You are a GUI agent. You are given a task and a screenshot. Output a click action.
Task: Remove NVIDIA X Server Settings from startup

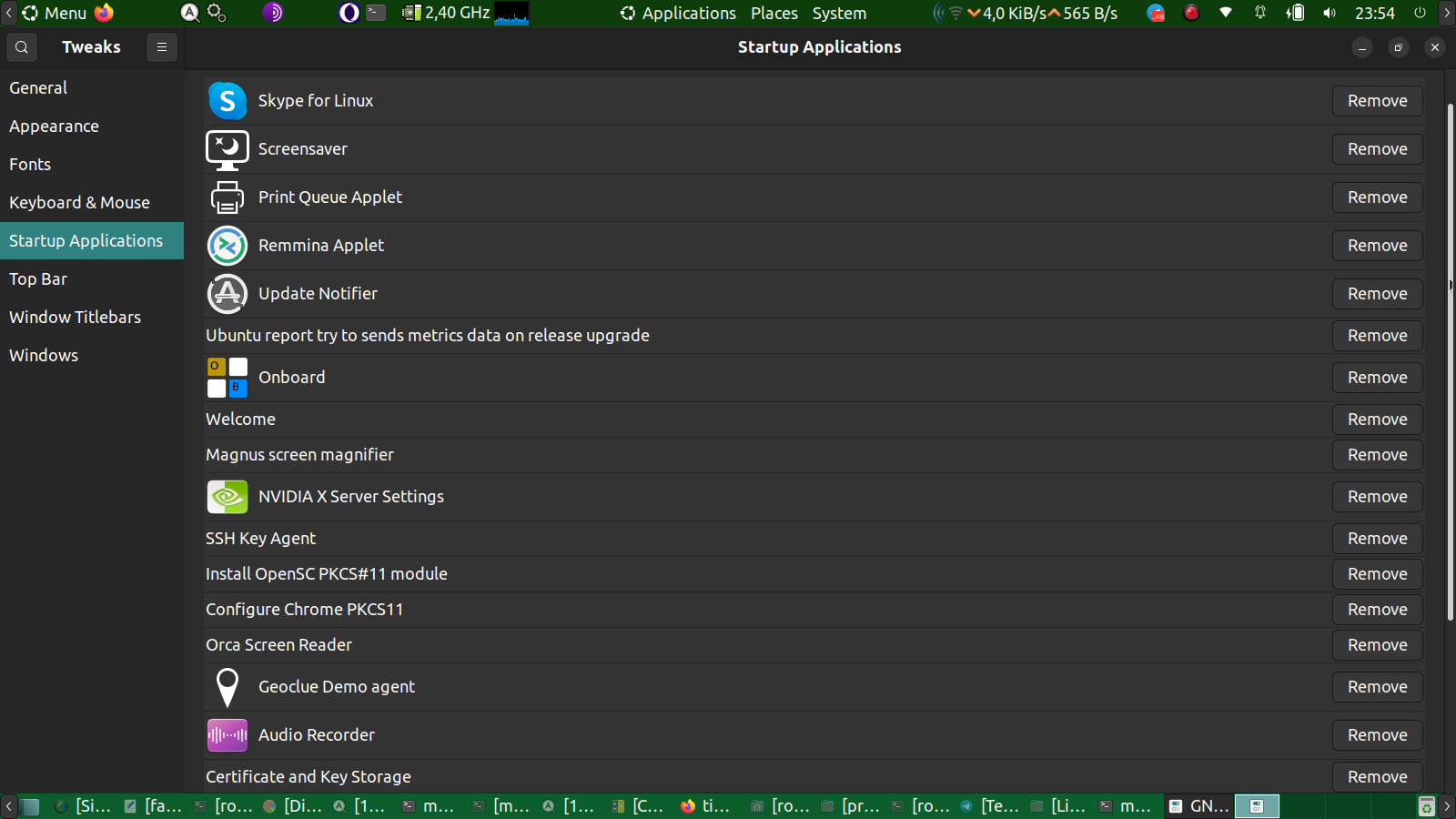tap(1378, 497)
